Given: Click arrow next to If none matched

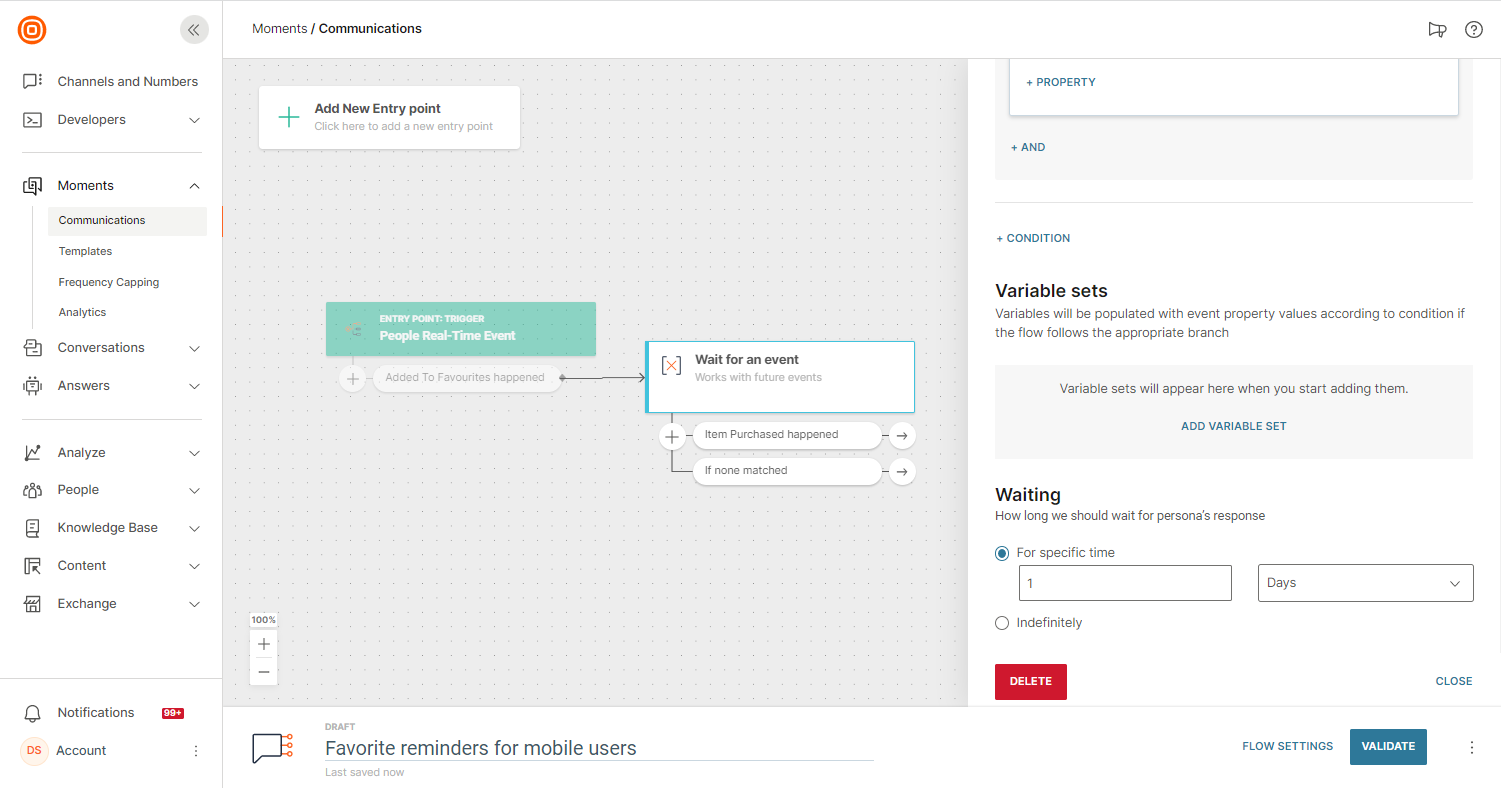Looking at the screenshot, I should [x=902, y=471].
